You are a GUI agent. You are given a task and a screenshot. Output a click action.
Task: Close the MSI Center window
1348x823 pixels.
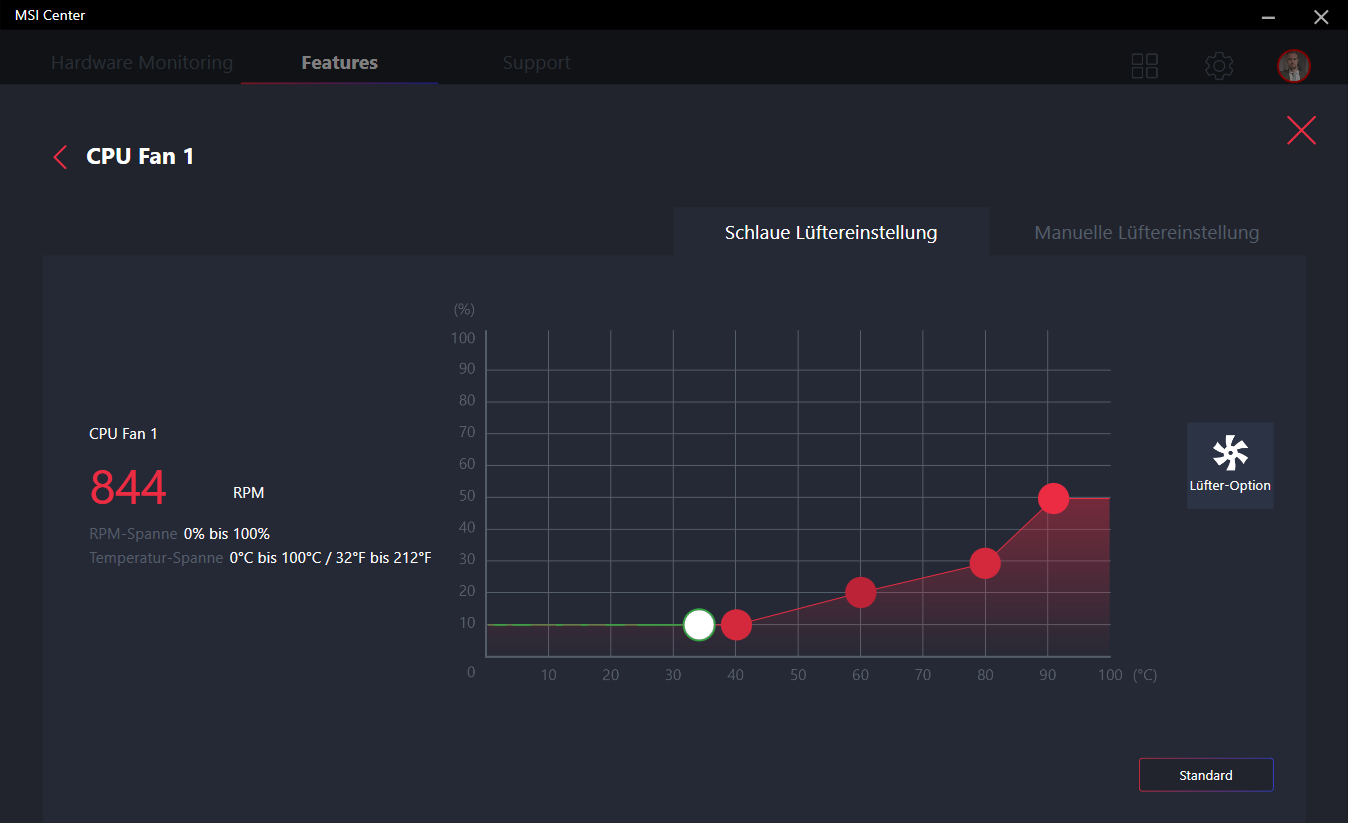1320,16
